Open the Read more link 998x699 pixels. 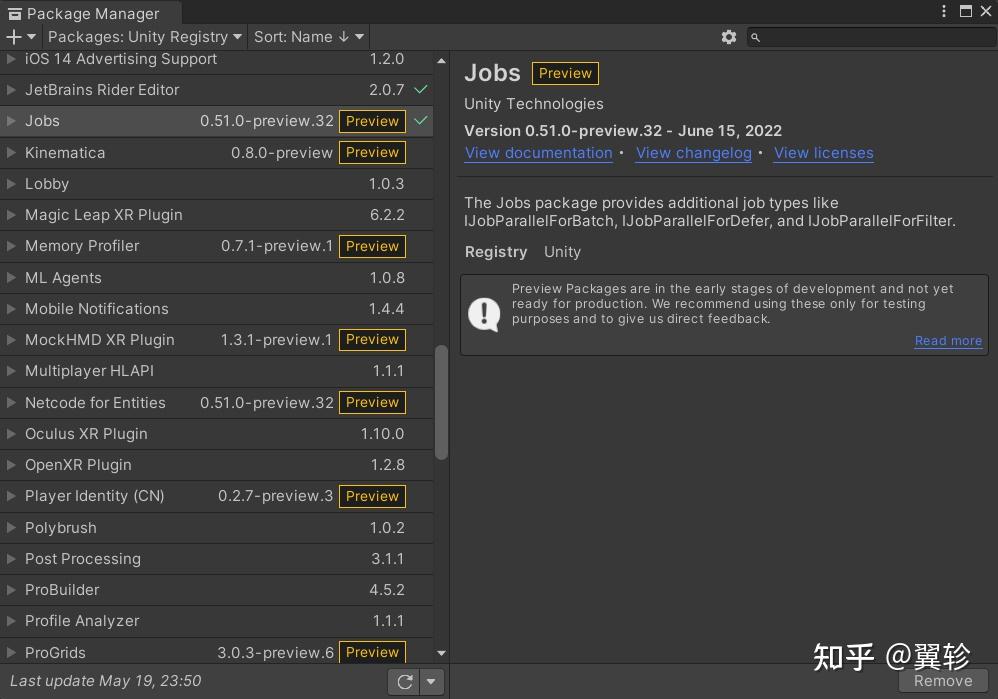[x=947, y=341]
